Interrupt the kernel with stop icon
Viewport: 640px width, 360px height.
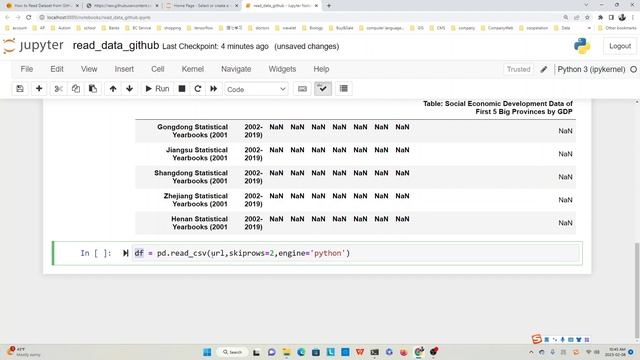coord(182,89)
